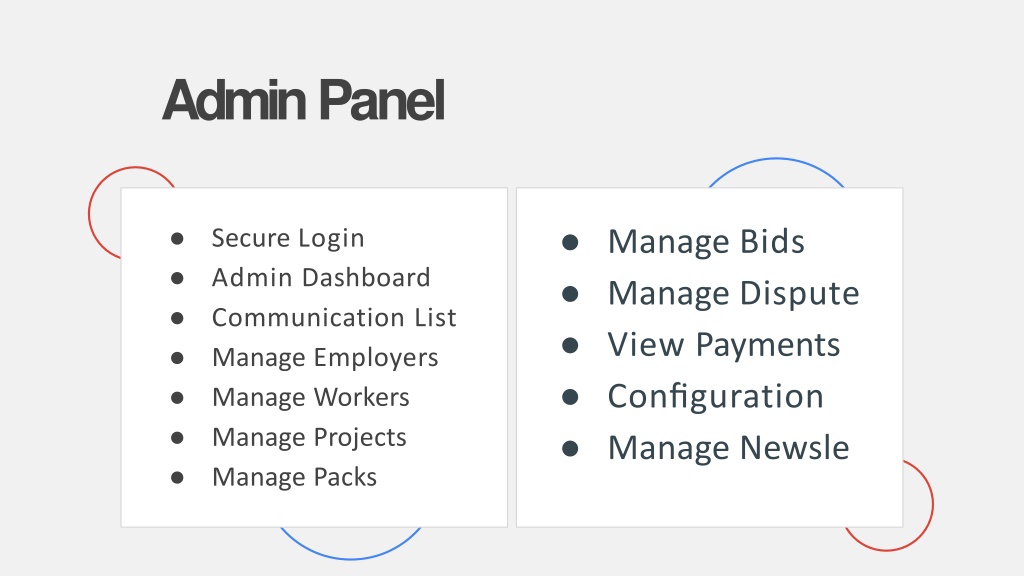Screen dimensions: 1024x576
Task: Click the Manage Projects item
Action: tap(309, 437)
